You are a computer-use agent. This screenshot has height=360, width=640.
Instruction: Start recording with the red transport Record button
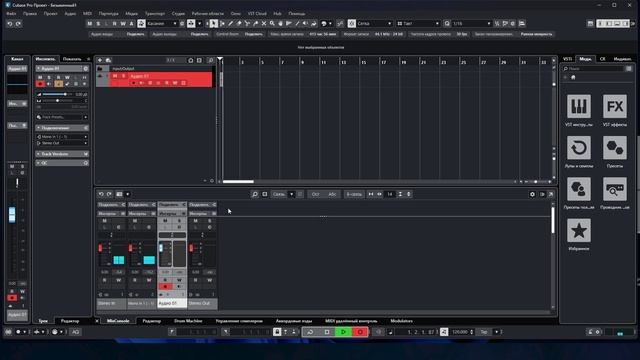(x=360, y=332)
